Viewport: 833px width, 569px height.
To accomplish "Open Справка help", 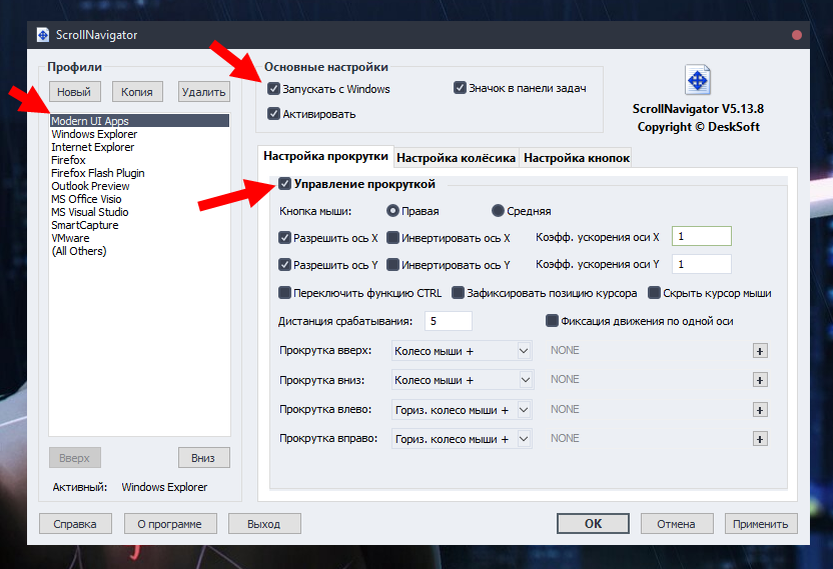I will click(x=75, y=524).
